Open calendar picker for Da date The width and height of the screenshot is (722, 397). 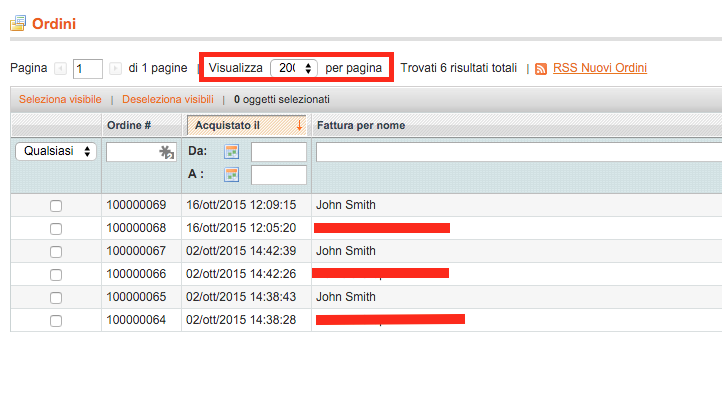[x=231, y=152]
